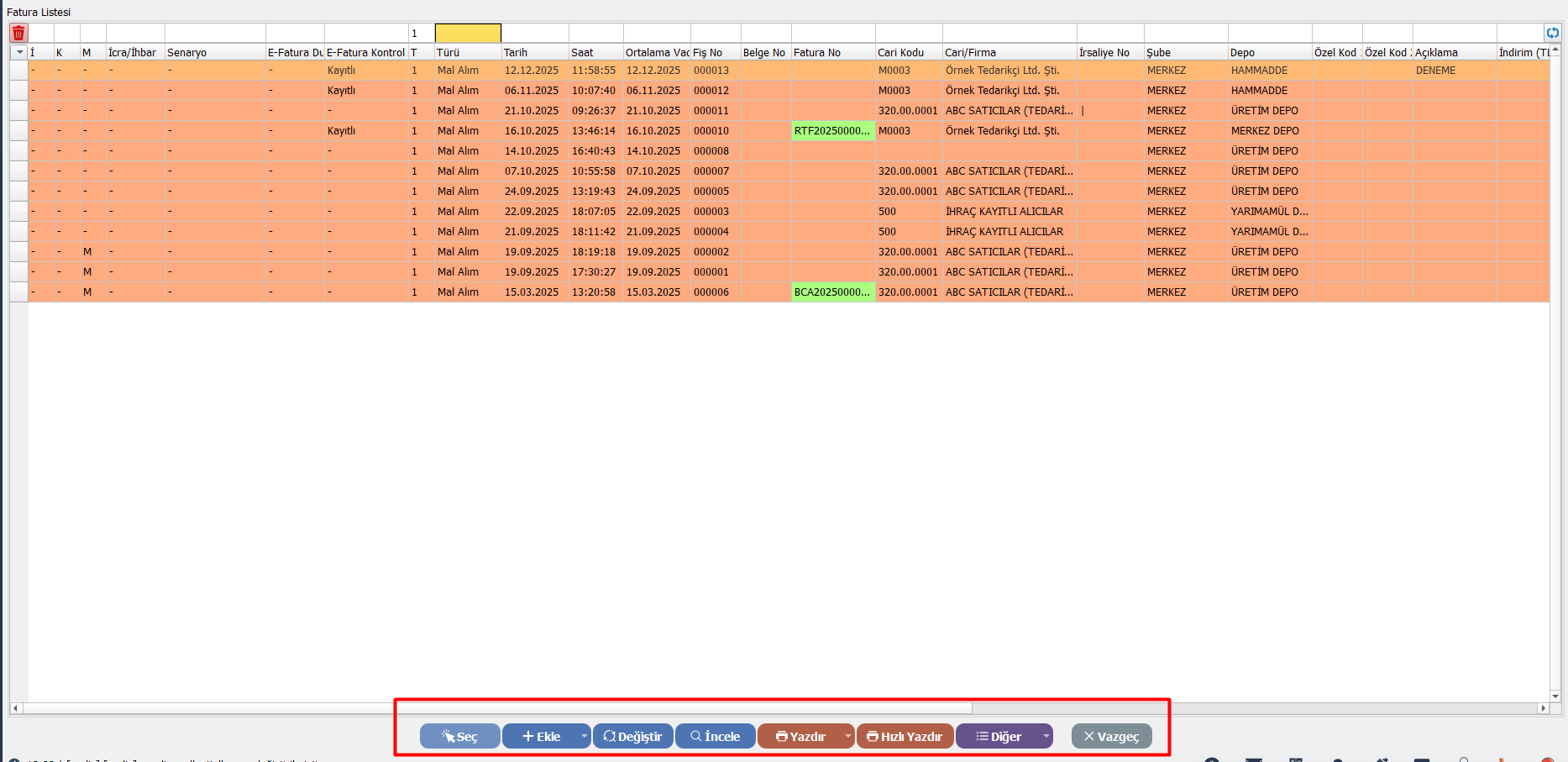This screenshot has width=1568, height=762.
Task: Sort by the Tarih column header
Action: pyautogui.click(x=534, y=52)
